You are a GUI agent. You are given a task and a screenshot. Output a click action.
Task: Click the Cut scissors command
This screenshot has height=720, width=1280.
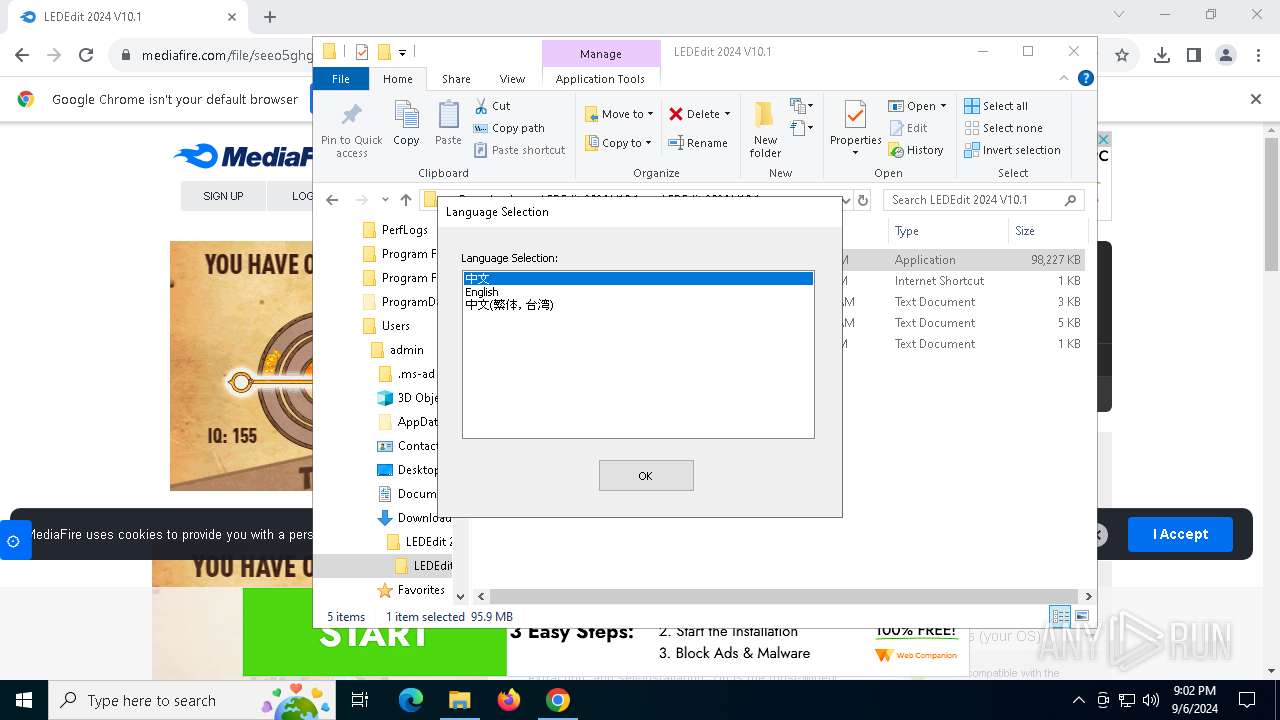pos(493,106)
